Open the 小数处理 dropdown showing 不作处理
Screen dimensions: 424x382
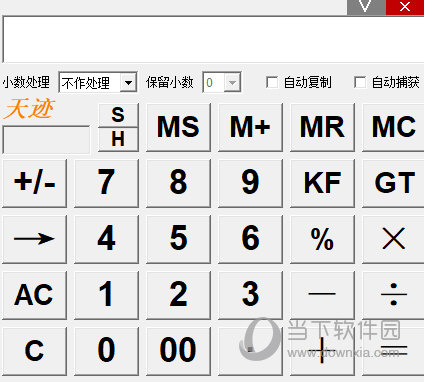98,82
